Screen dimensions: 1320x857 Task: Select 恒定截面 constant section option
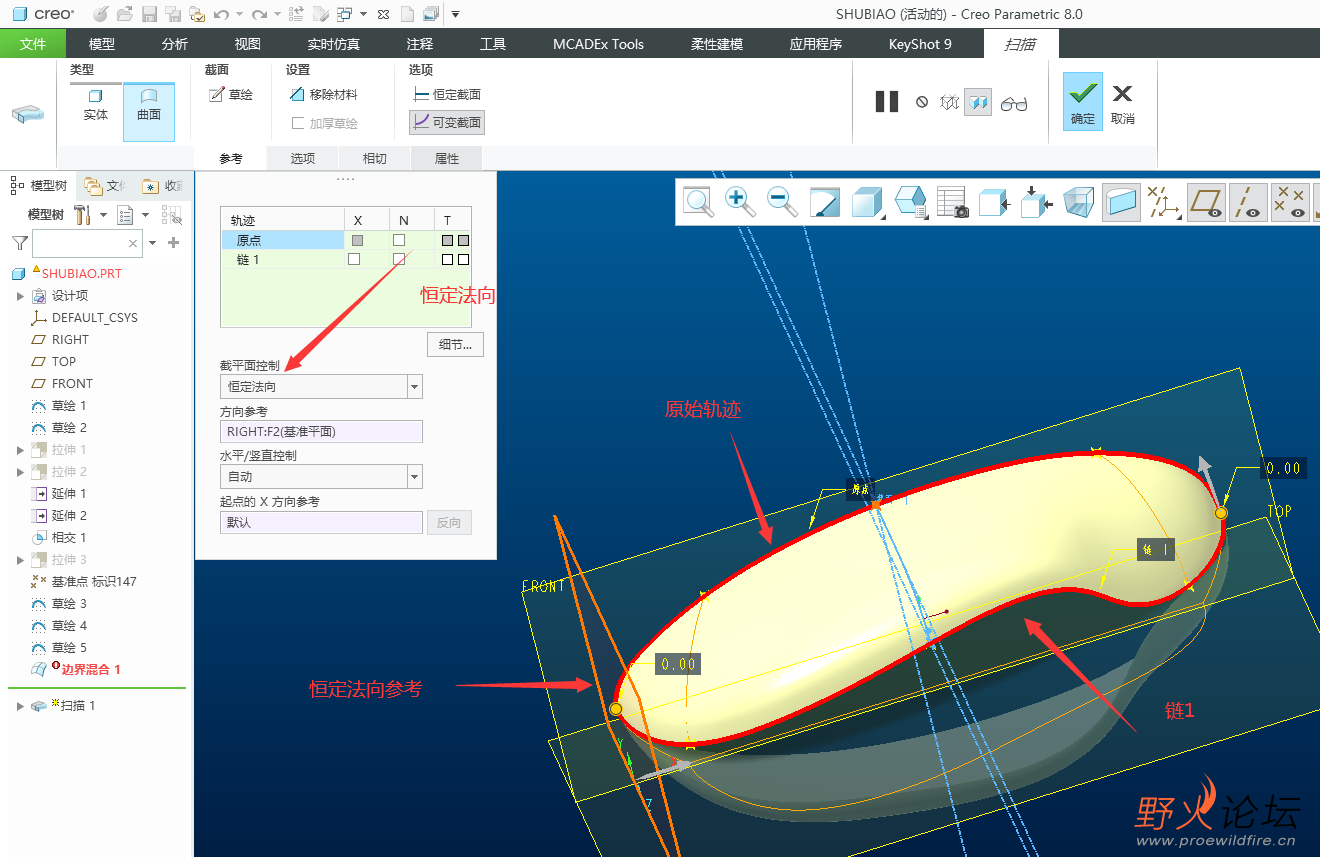(x=446, y=94)
